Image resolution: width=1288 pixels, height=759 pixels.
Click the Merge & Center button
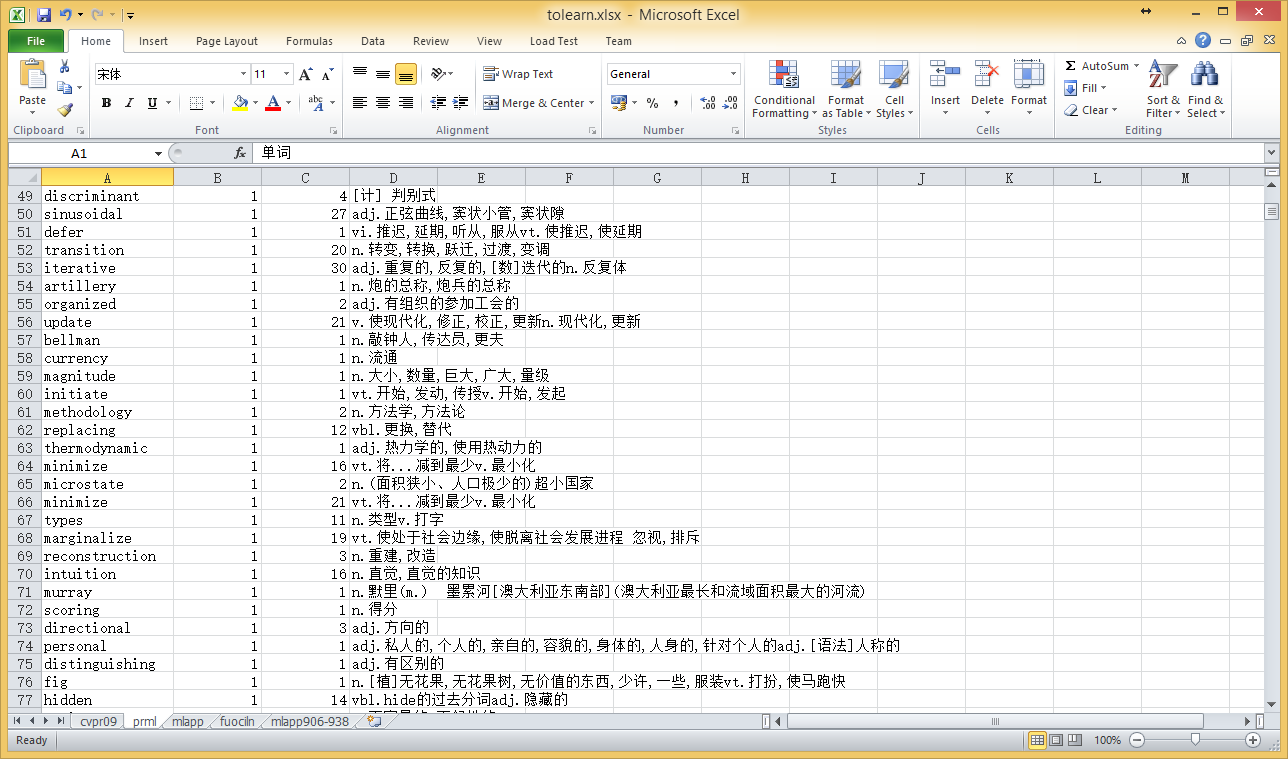(x=534, y=103)
